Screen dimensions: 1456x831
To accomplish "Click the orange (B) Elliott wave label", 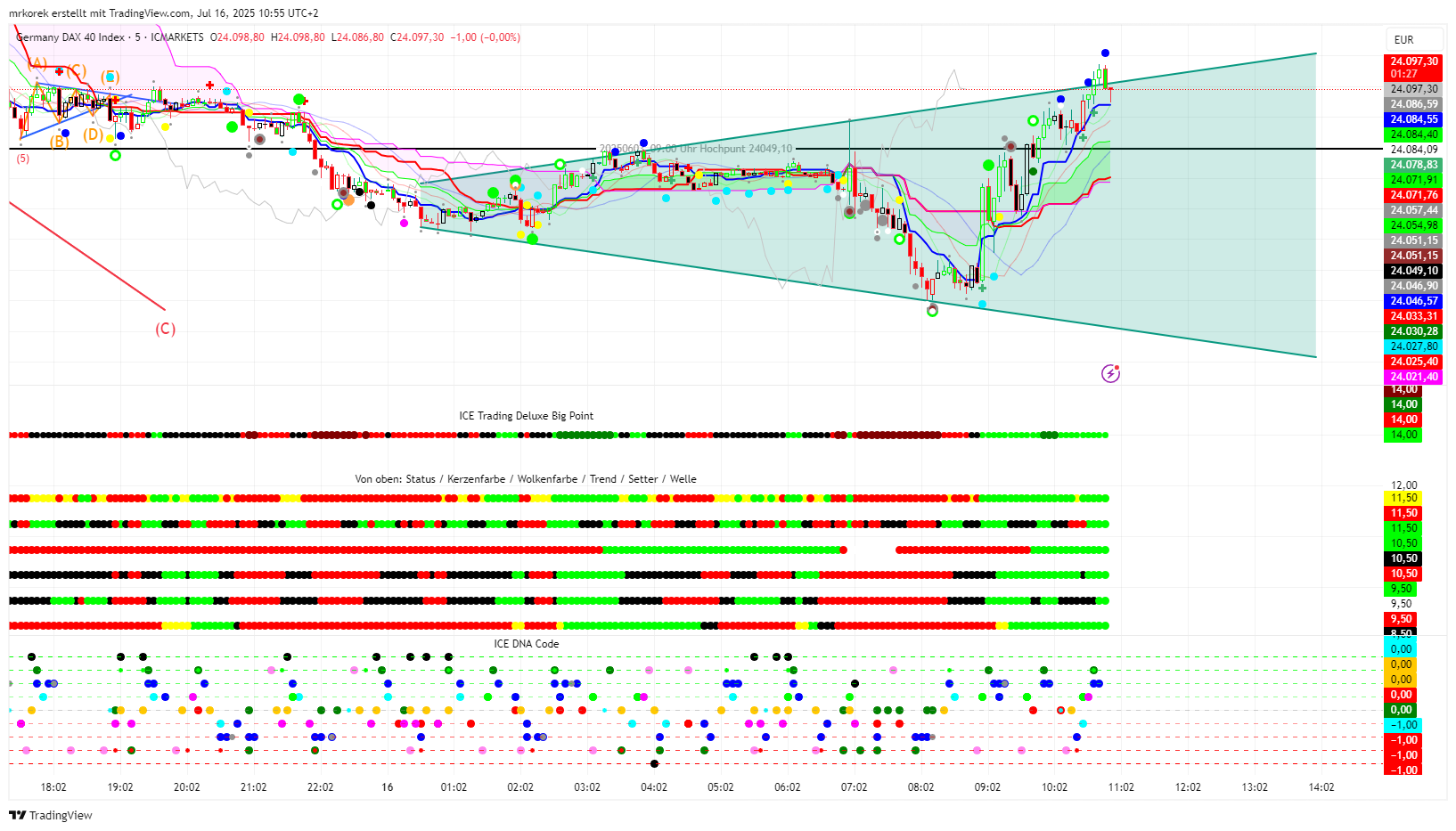I will 59,141.
